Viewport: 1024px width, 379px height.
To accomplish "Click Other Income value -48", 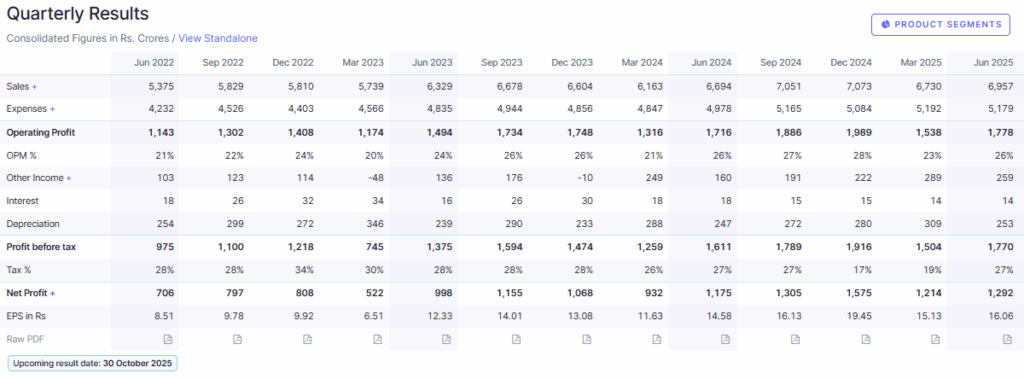I will [x=376, y=178].
